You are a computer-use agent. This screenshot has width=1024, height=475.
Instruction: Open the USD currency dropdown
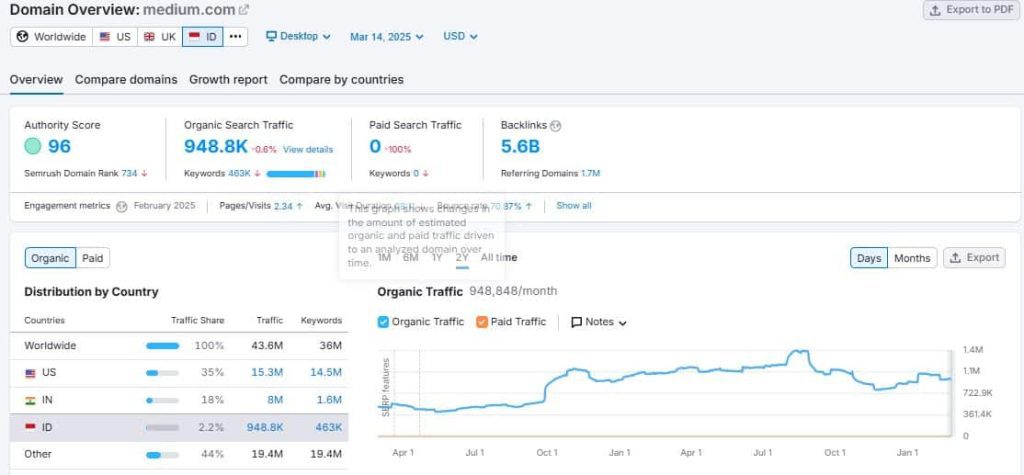pyautogui.click(x=460, y=37)
